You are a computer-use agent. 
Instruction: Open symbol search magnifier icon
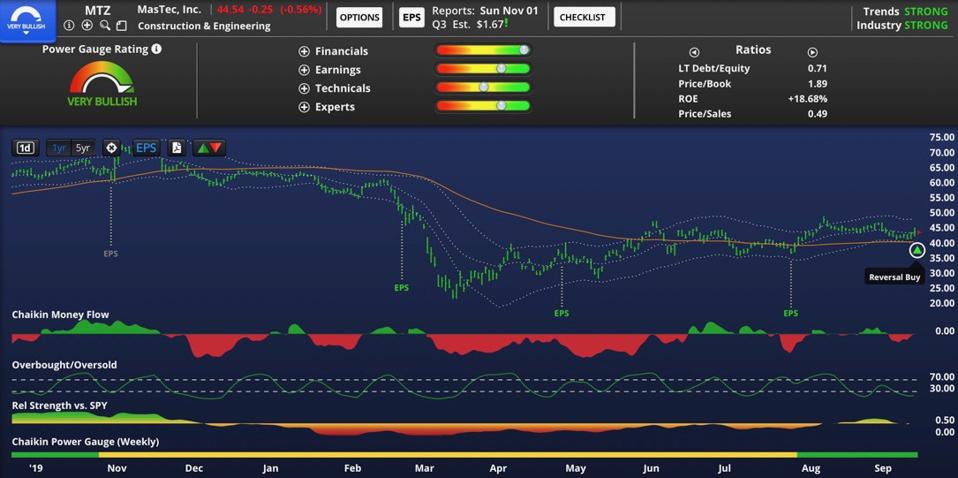point(105,26)
